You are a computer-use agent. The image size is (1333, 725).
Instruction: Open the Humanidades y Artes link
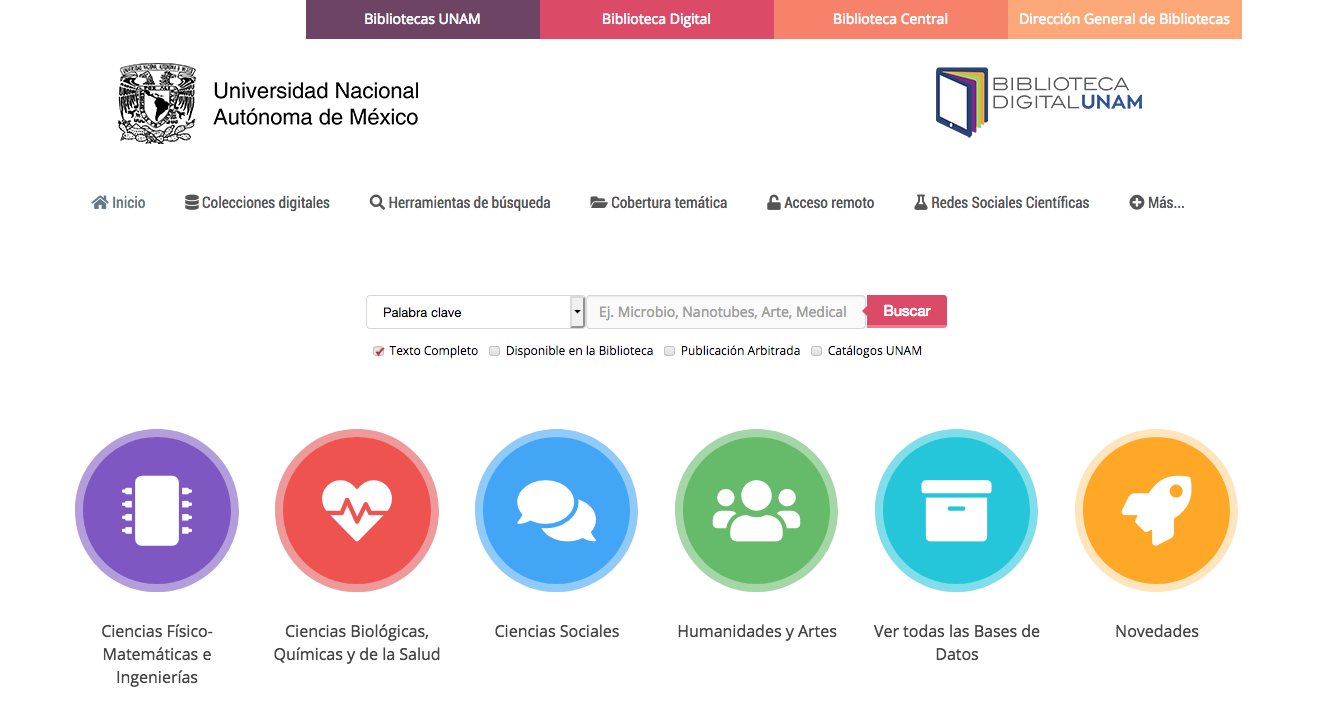tap(757, 632)
